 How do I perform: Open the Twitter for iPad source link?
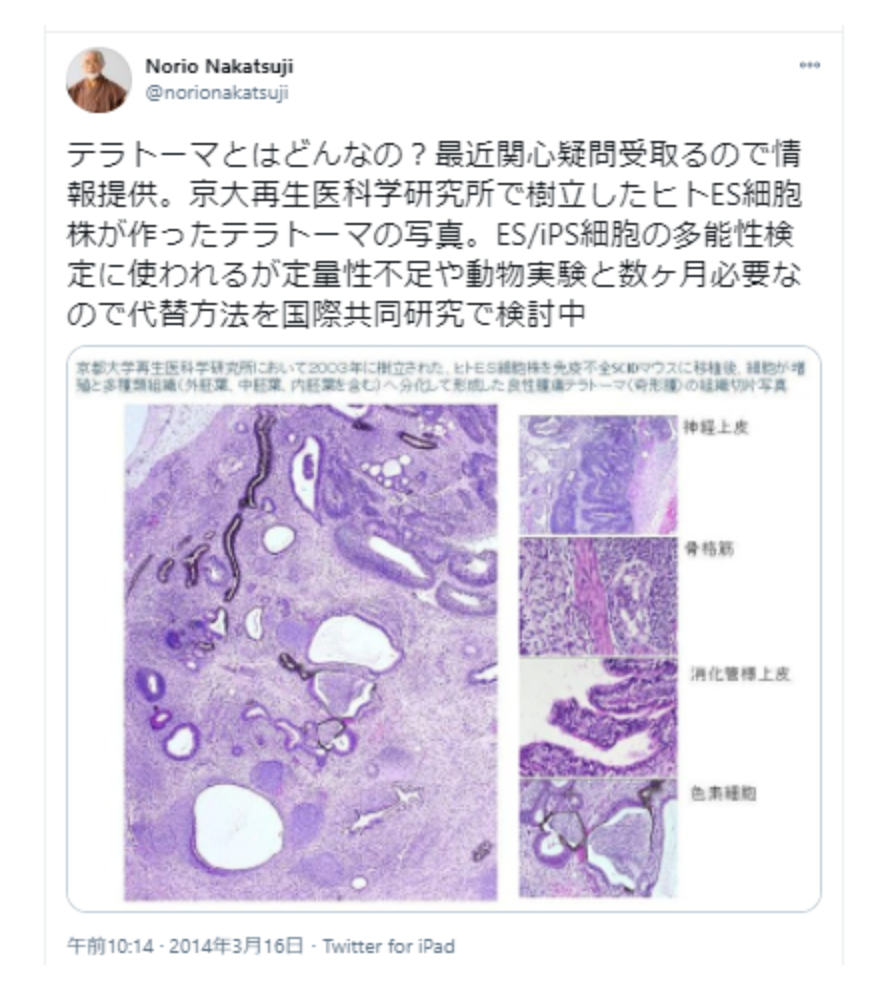pos(388,945)
